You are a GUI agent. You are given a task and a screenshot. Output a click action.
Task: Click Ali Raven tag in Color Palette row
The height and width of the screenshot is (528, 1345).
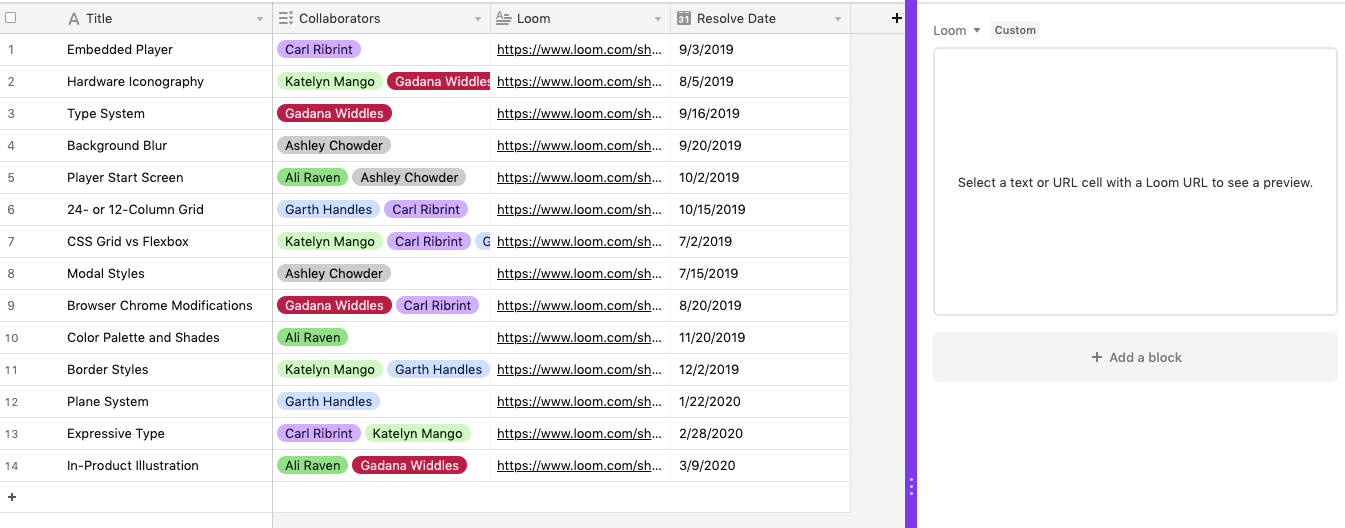(312, 337)
